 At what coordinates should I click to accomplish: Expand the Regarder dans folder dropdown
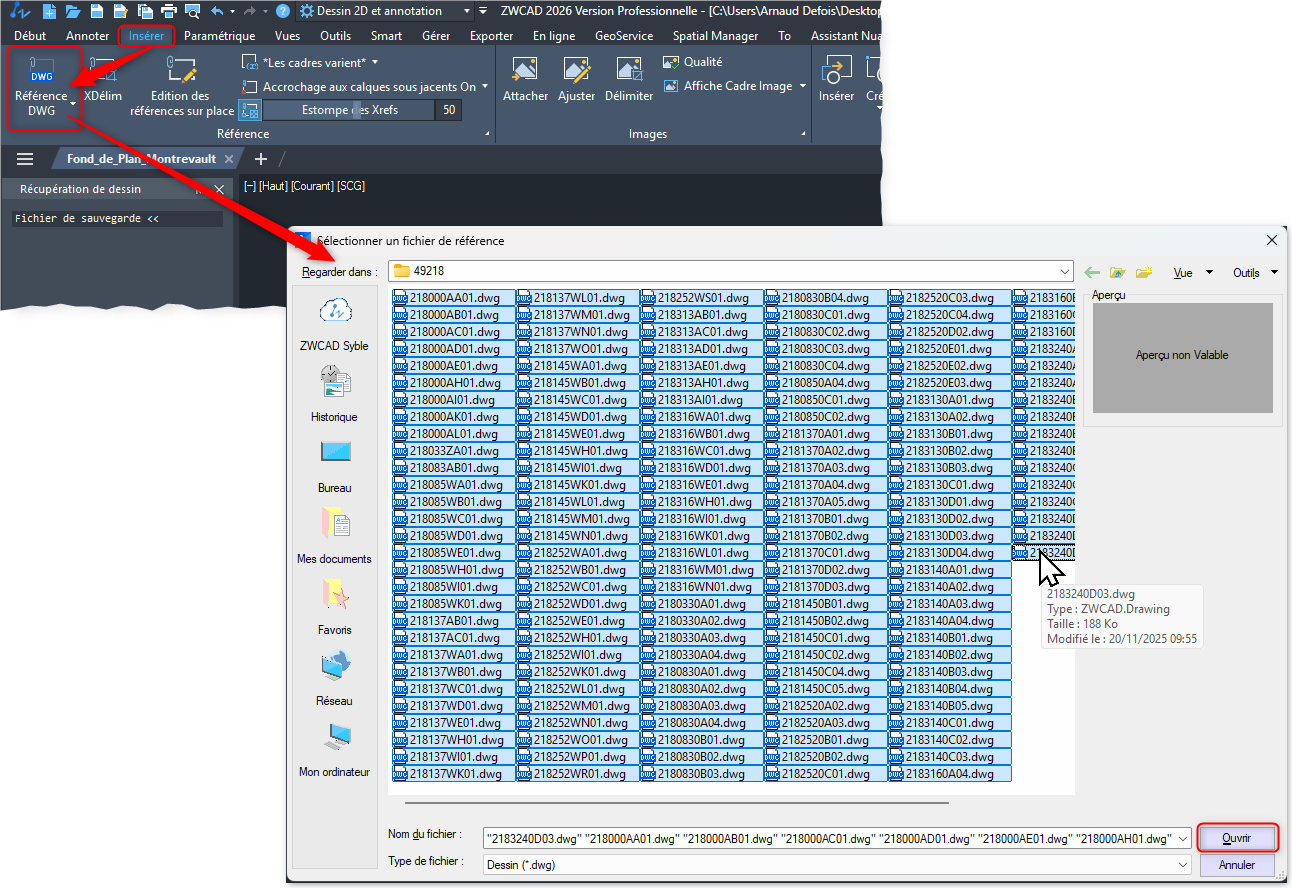1064,271
